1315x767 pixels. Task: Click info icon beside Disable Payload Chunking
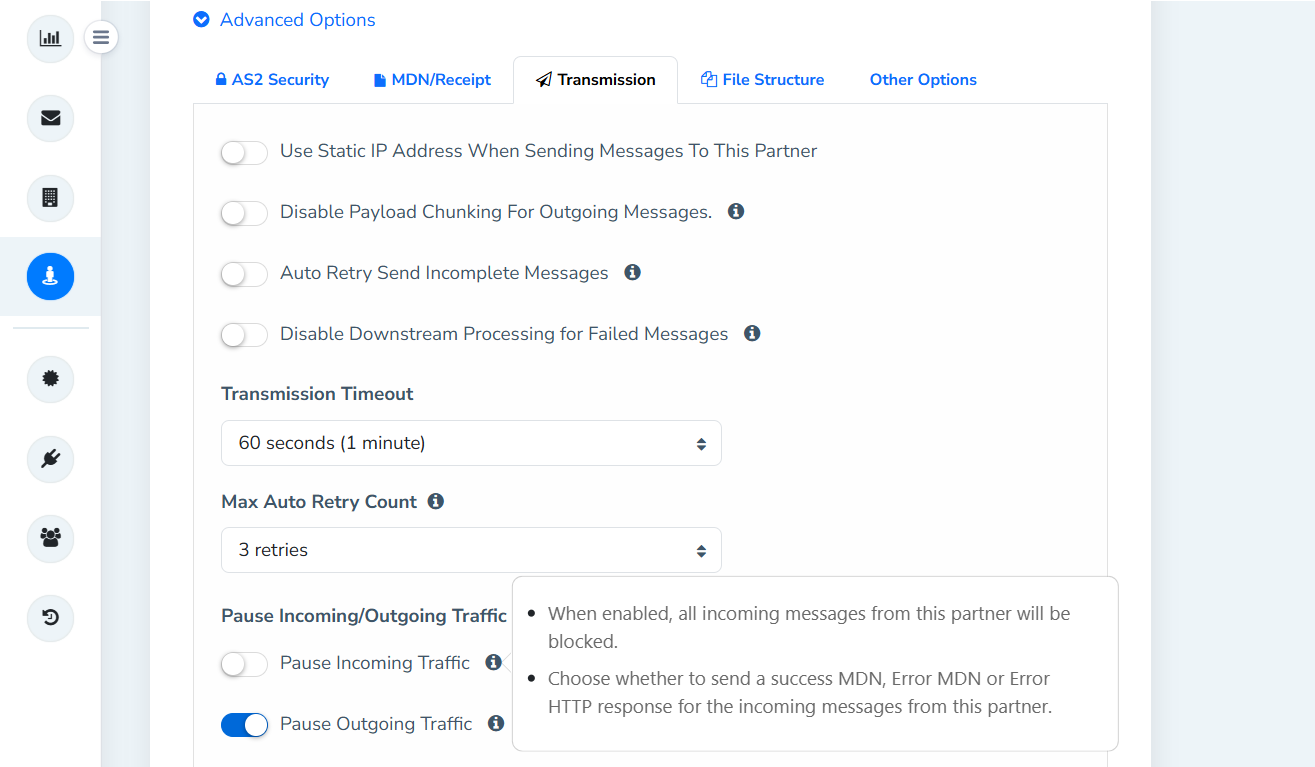pyautogui.click(x=736, y=212)
